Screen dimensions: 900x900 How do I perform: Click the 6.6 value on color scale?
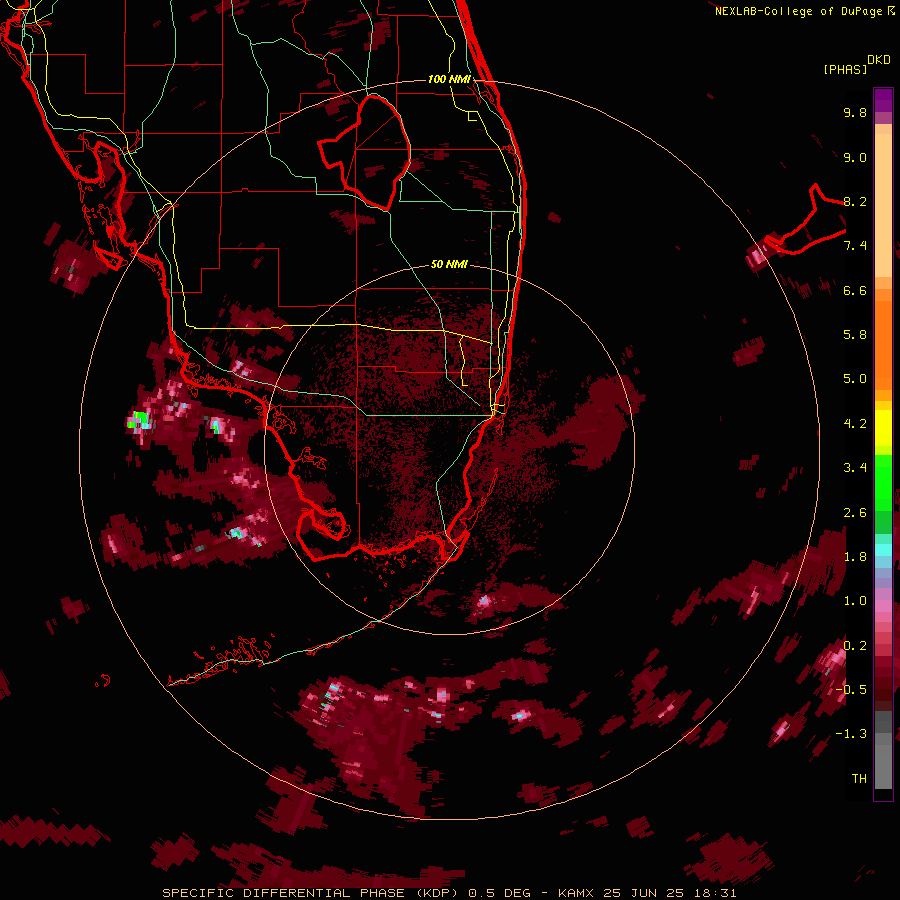(x=855, y=290)
